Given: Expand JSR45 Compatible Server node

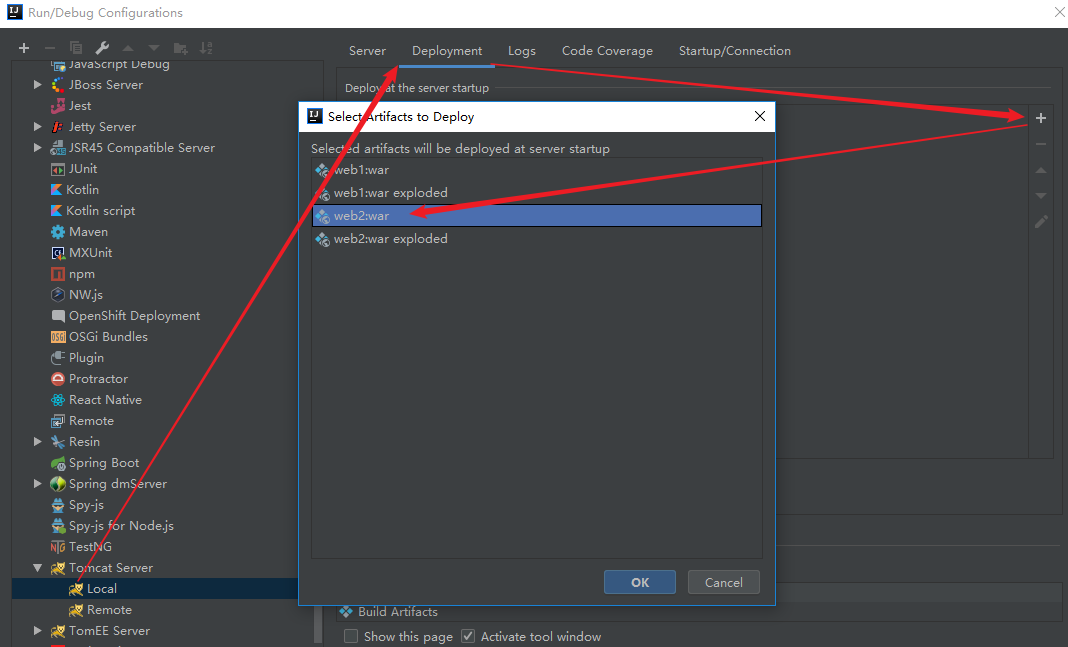Looking at the screenshot, I should pos(37,148).
